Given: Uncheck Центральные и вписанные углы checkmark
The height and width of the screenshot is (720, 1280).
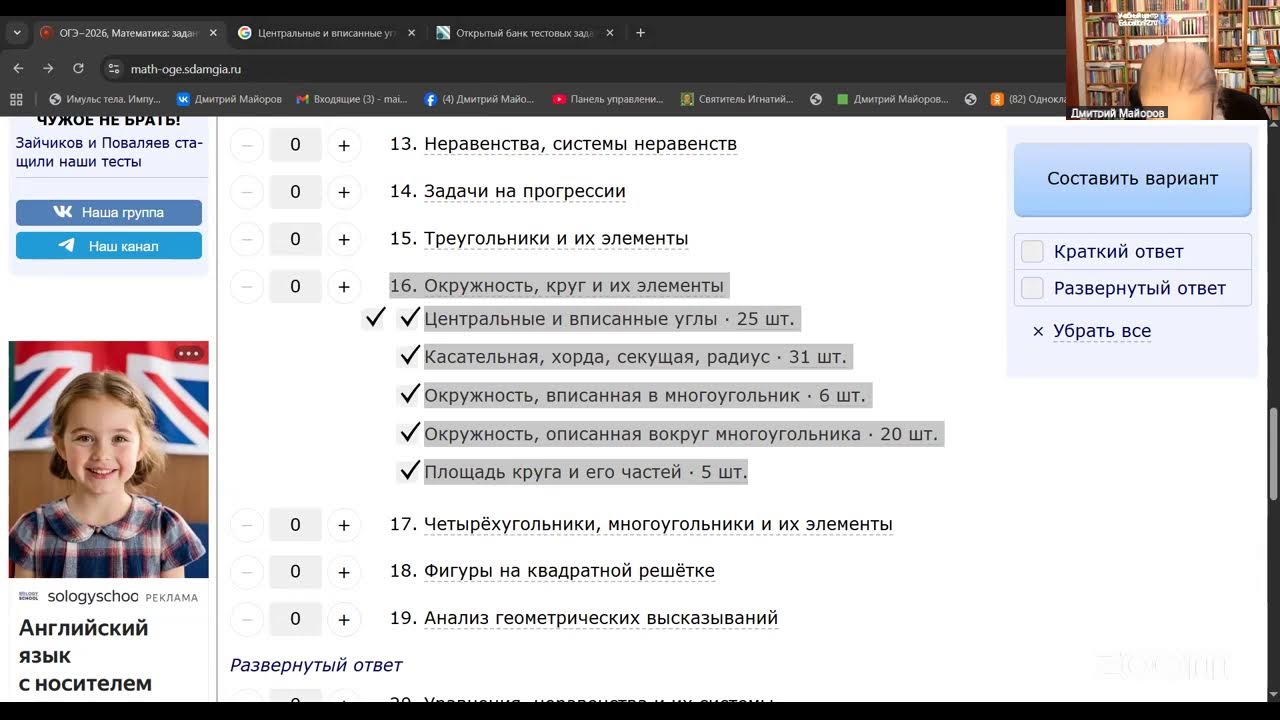Looking at the screenshot, I should [x=409, y=318].
